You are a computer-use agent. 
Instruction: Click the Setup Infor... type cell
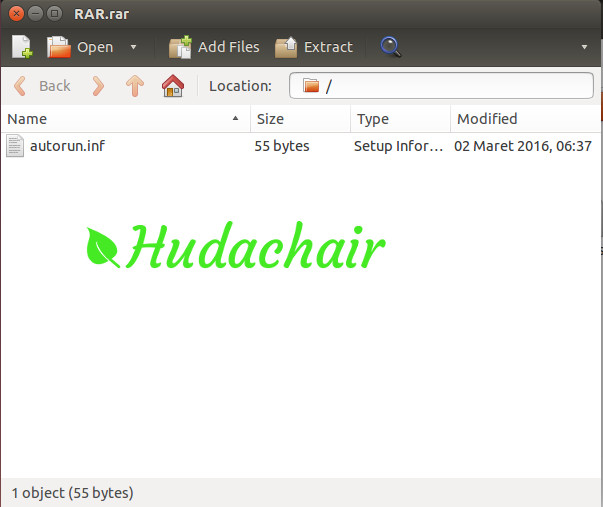pyautogui.click(x=398, y=146)
